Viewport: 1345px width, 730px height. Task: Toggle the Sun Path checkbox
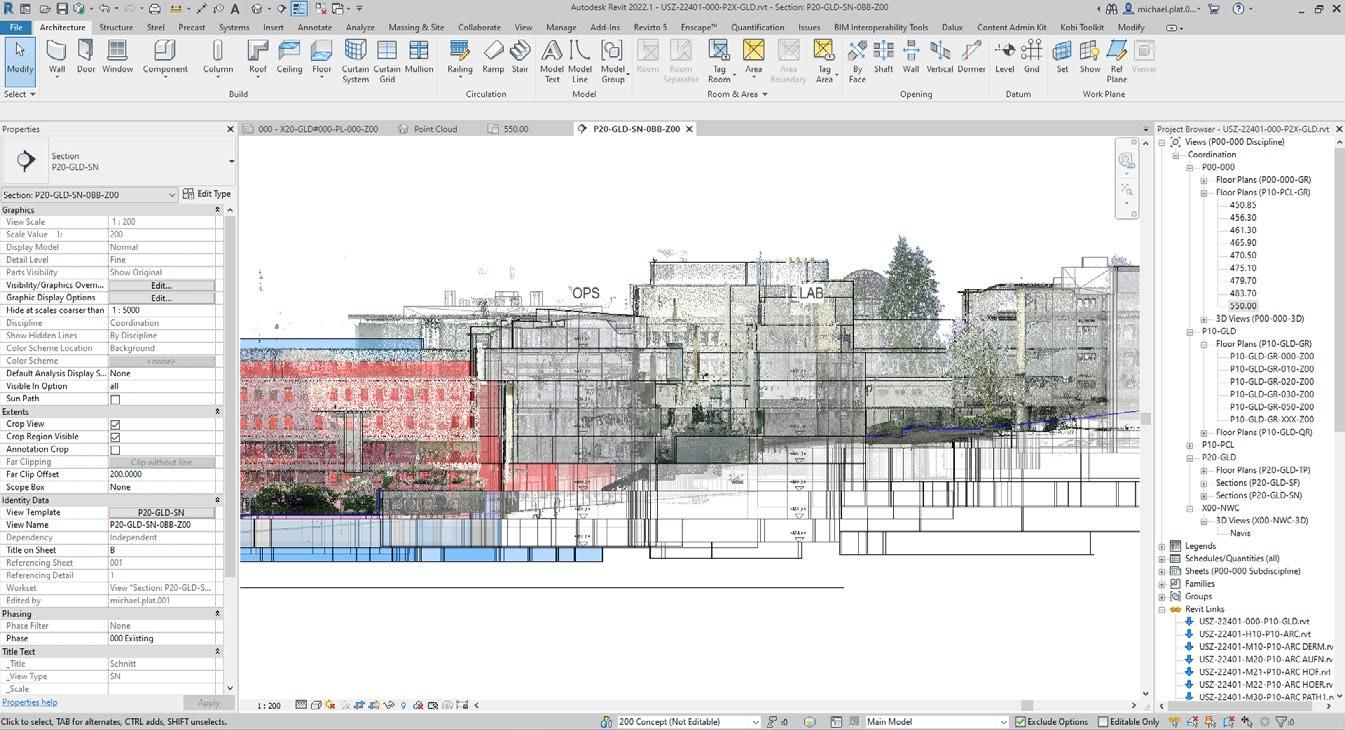115,399
